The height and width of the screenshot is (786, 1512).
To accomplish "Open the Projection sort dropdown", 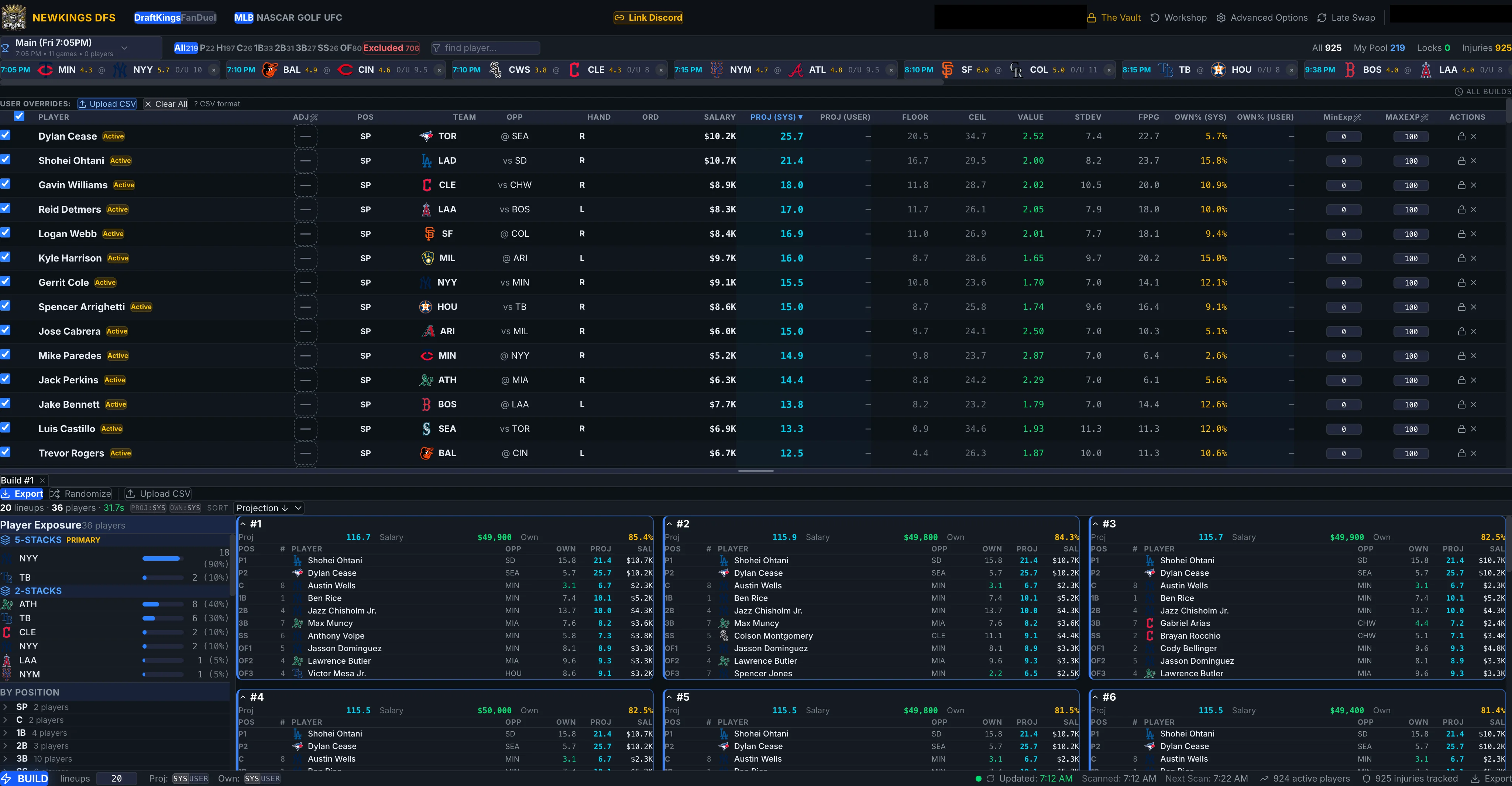I will pyautogui.click(x=269, y=508).
